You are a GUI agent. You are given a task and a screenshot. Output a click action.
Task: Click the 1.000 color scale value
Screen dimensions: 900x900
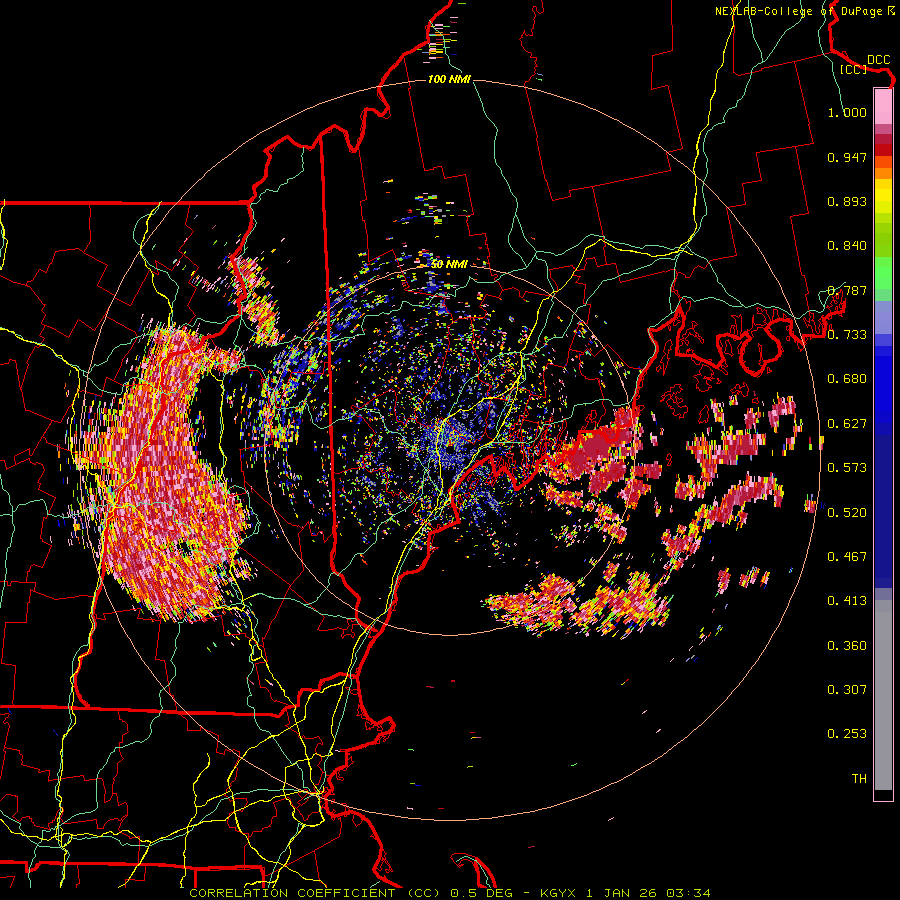(847, 112)
